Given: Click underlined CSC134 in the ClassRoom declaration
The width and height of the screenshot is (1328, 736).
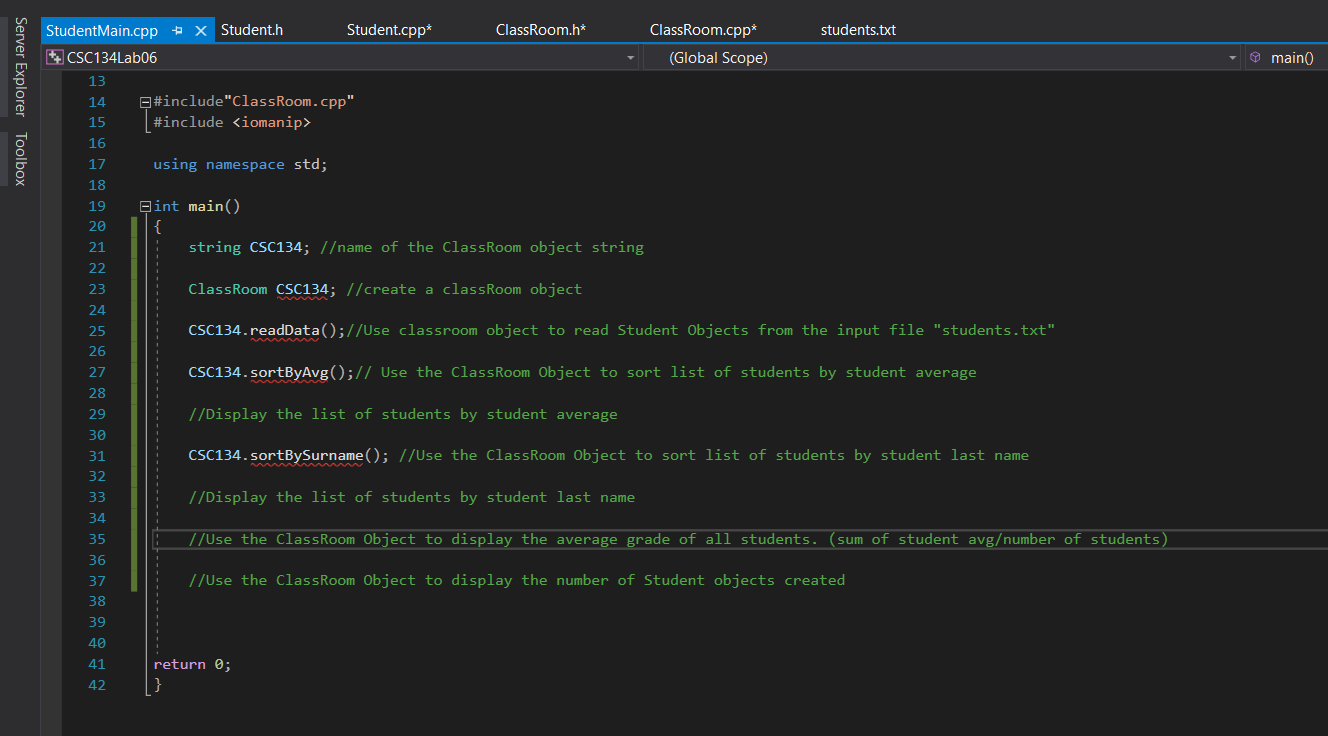Looking at the screenshot, I should (302, 289).
